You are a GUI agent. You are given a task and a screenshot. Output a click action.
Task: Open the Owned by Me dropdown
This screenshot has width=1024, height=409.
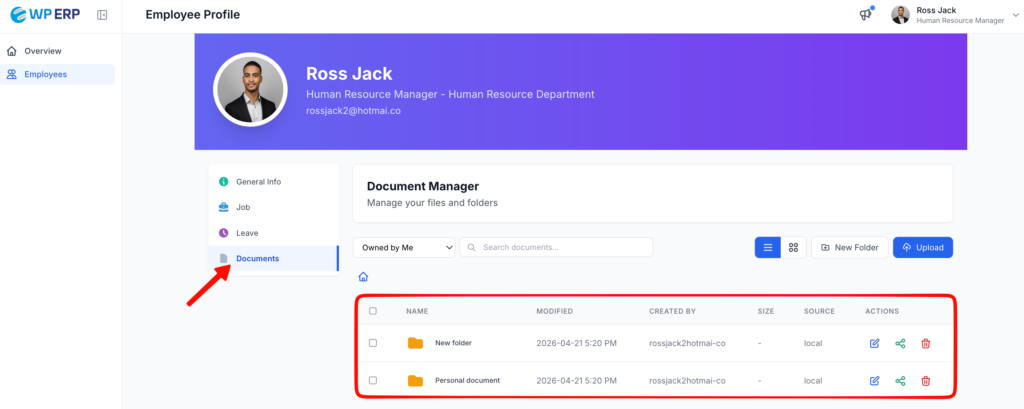pos(404,247)
